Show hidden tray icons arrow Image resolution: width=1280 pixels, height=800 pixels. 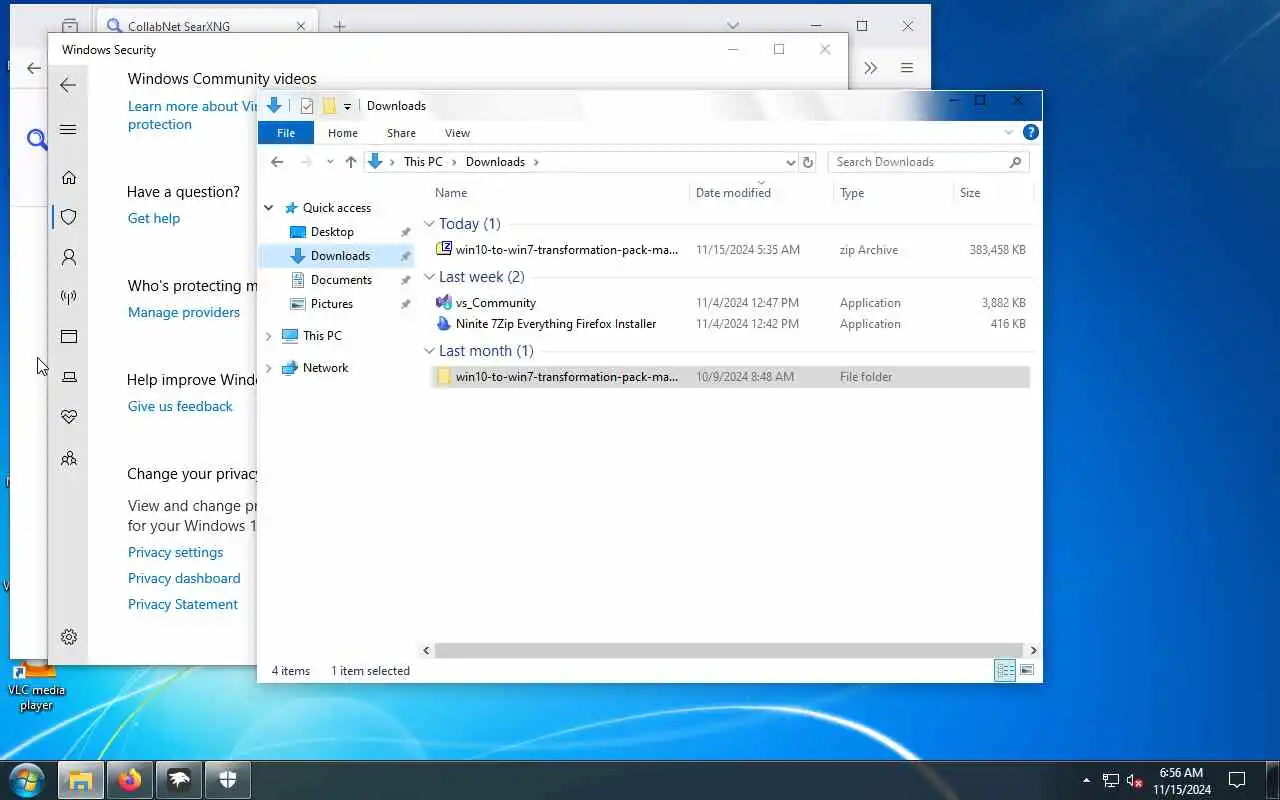1087,780
